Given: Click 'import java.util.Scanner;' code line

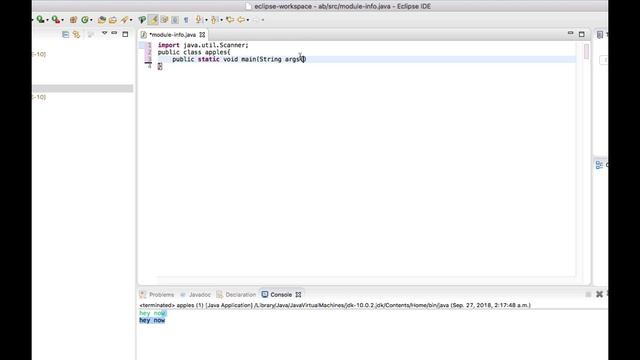Looking at the screenshot, I should 203,45.
